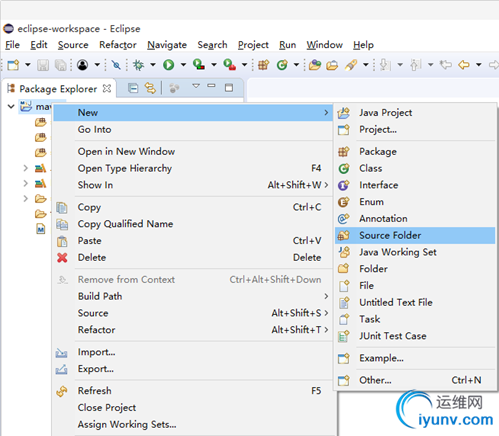Image resolution: width=499 pixels, height=436 pixels.
Task: Open the New Java Class dropdown arrow
Action: [296, 65]
